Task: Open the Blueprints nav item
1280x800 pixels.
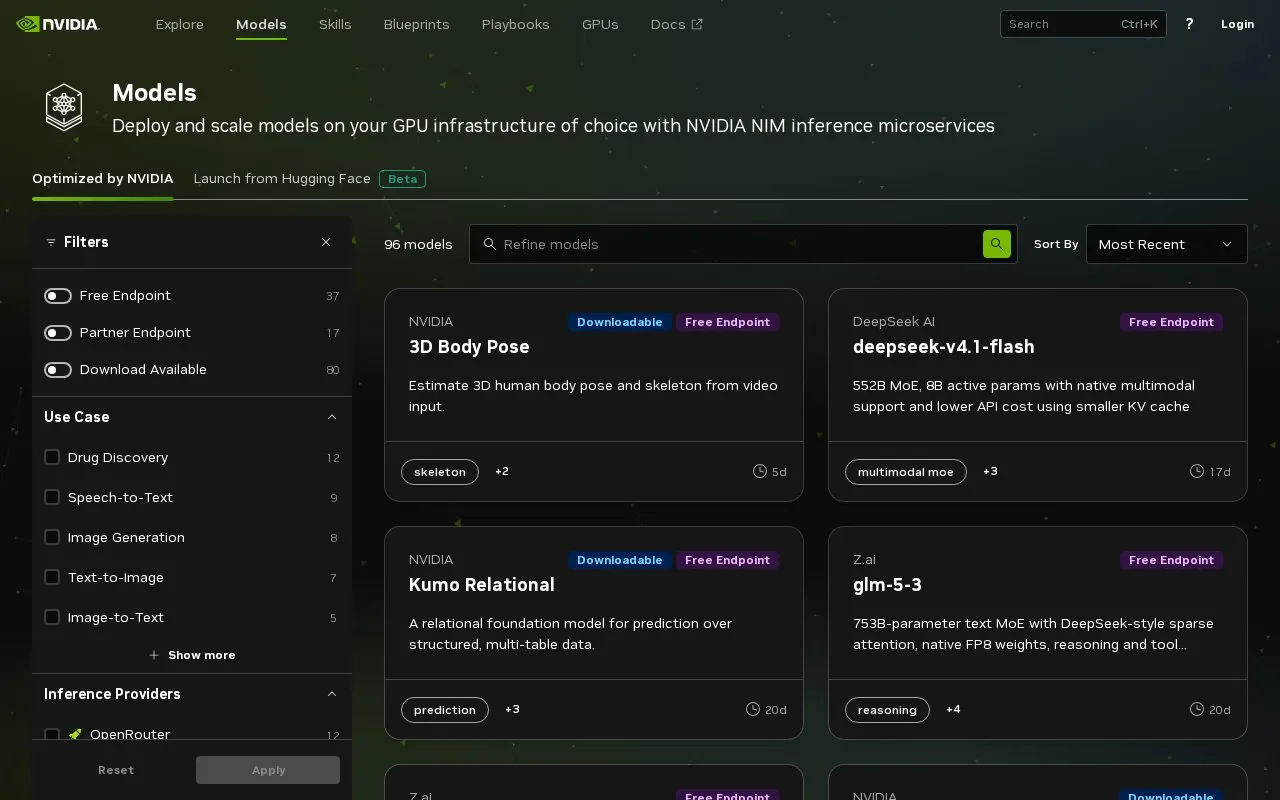Action: 416,24
